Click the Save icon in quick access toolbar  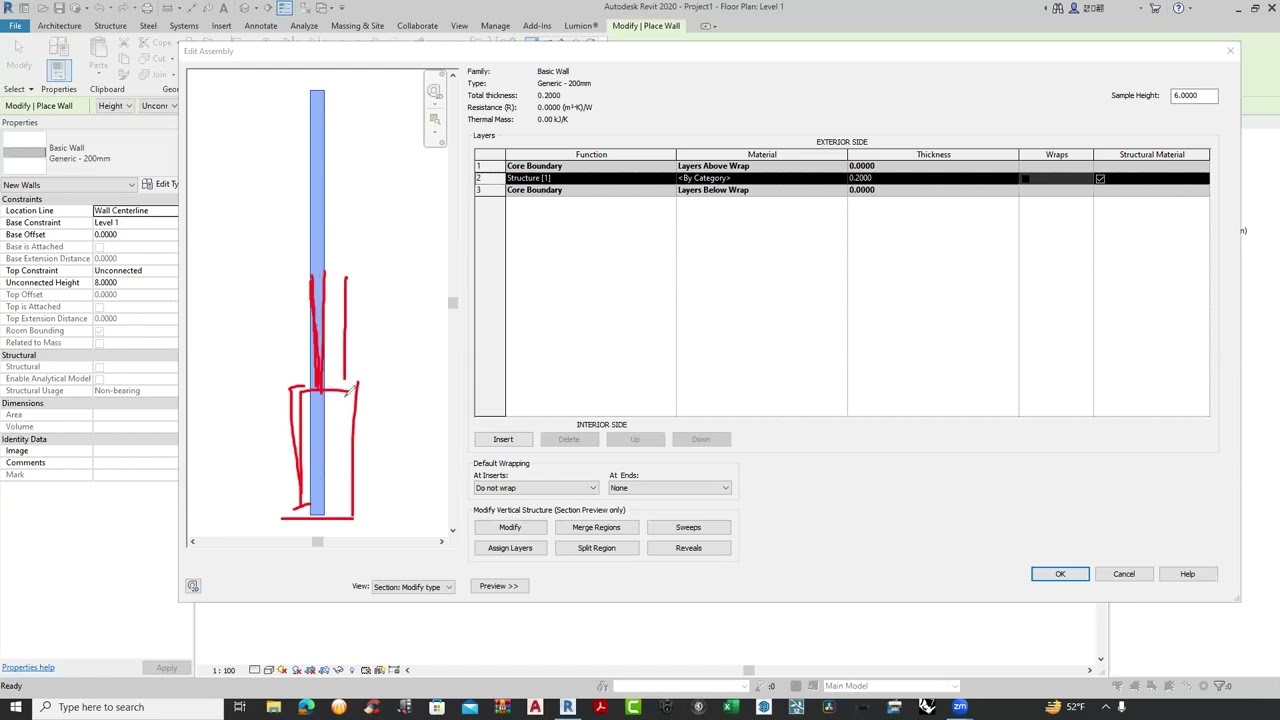tap(59, 8)
